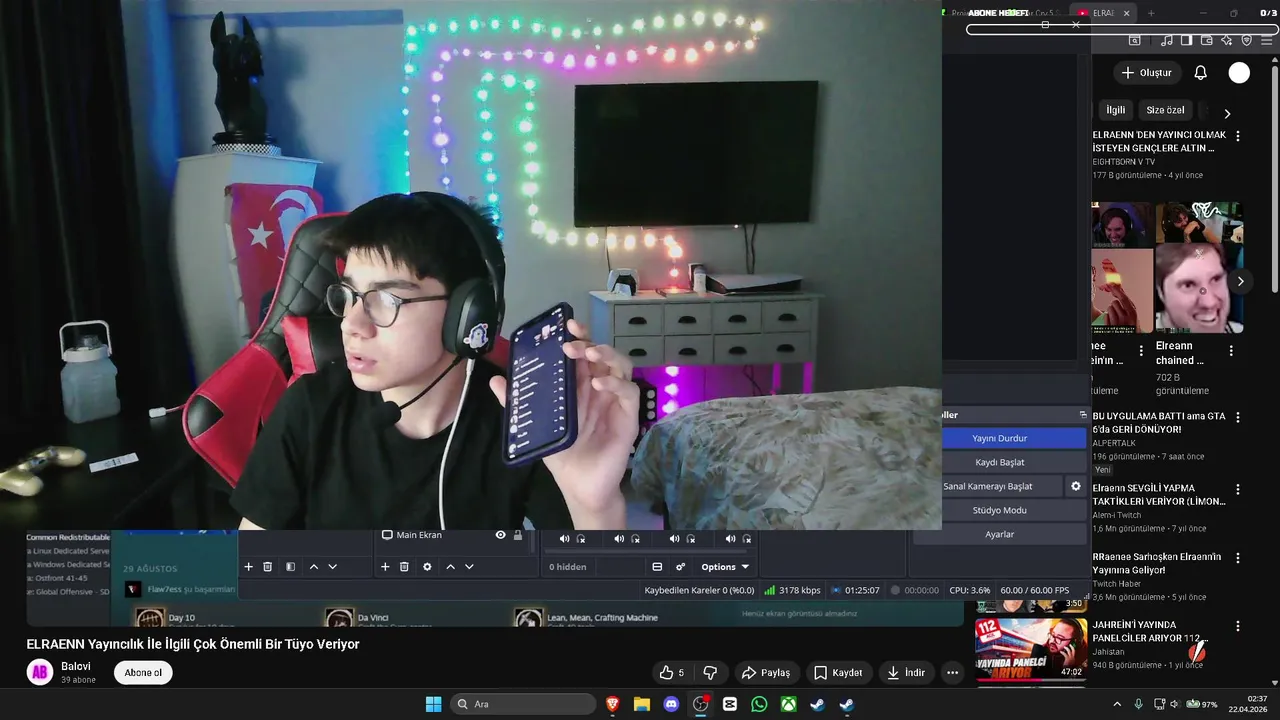Open the Windows Start menu
1280x720 pixels.
pyautogui.click(x=433, y=704)
